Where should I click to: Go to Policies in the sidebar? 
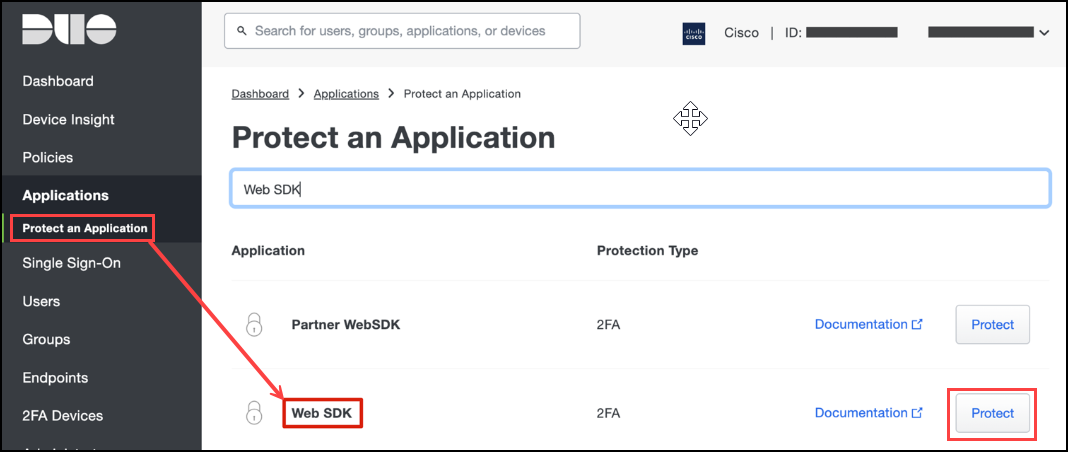point(48,157)
